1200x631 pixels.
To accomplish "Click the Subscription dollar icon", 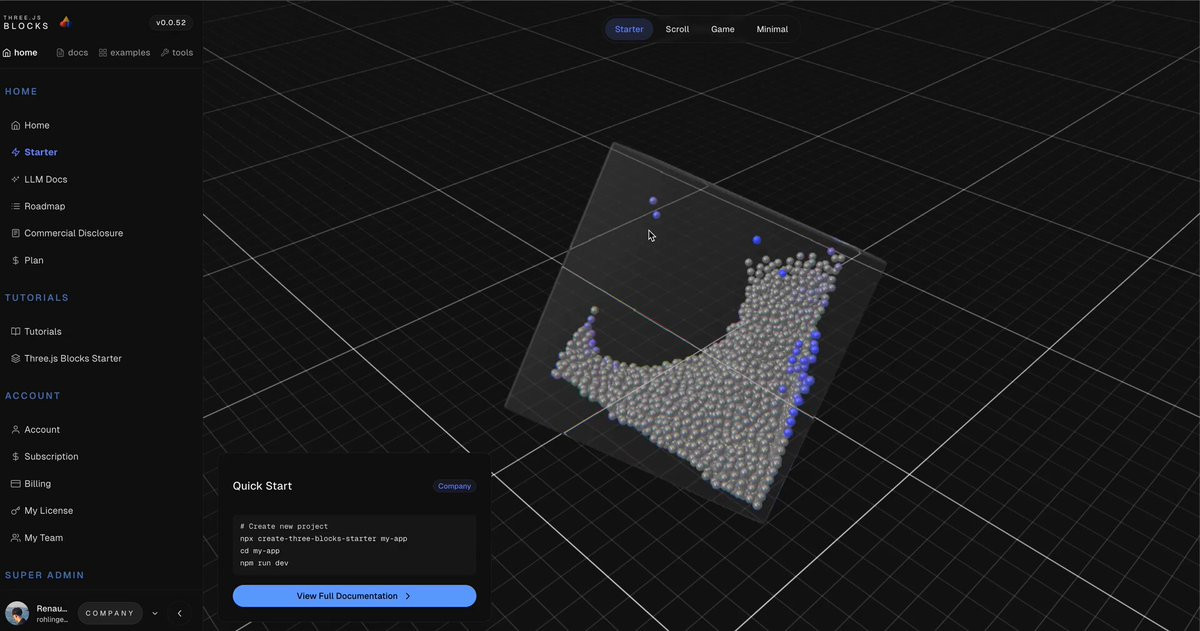I will (15, 456).
